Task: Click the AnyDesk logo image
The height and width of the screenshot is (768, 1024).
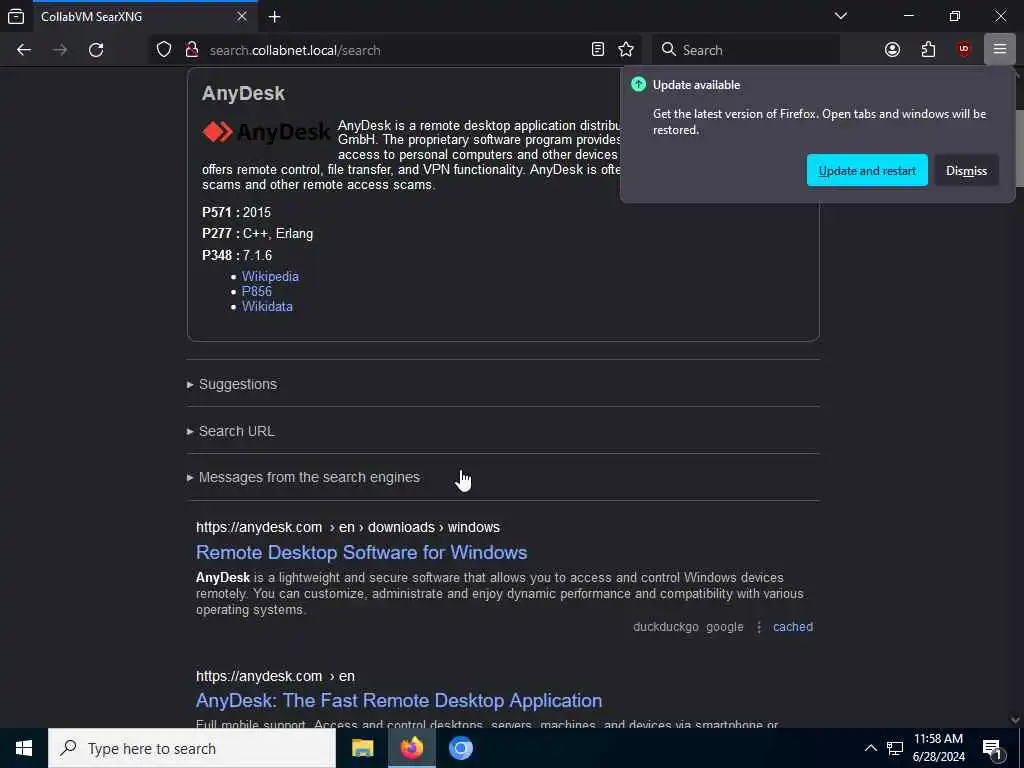Action: 266,132
